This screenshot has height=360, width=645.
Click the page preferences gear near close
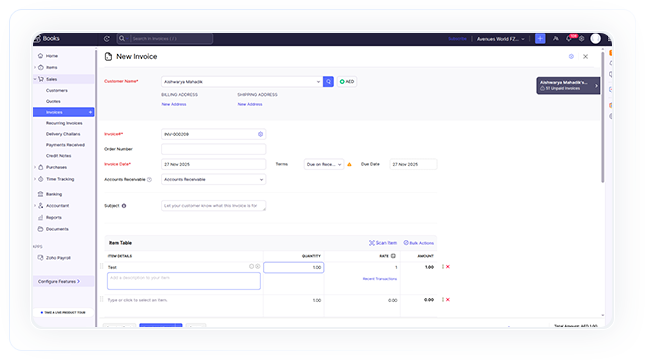[571, 56]
